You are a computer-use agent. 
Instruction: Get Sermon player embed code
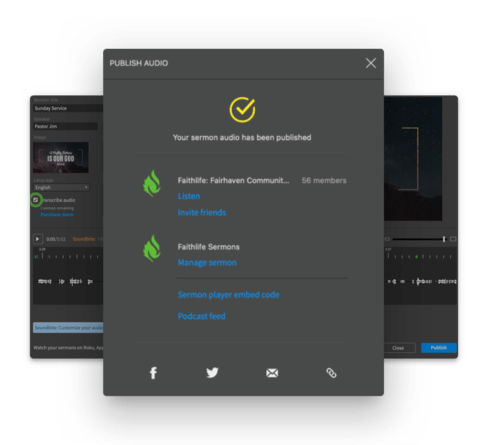coord(228,295)
